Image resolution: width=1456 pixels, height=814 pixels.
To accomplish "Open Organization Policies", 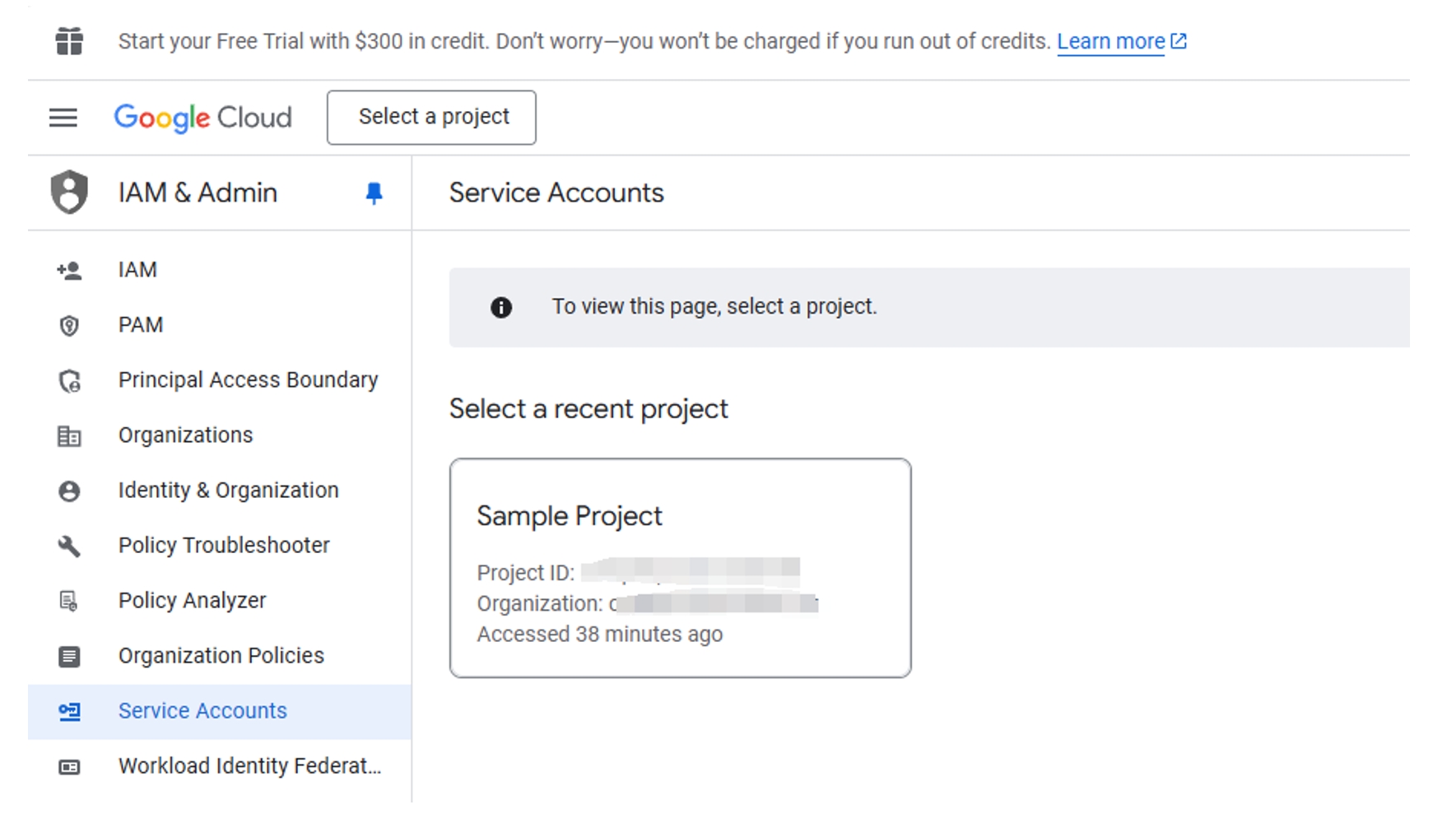I will pyautogui.click(x=219, y=656).
